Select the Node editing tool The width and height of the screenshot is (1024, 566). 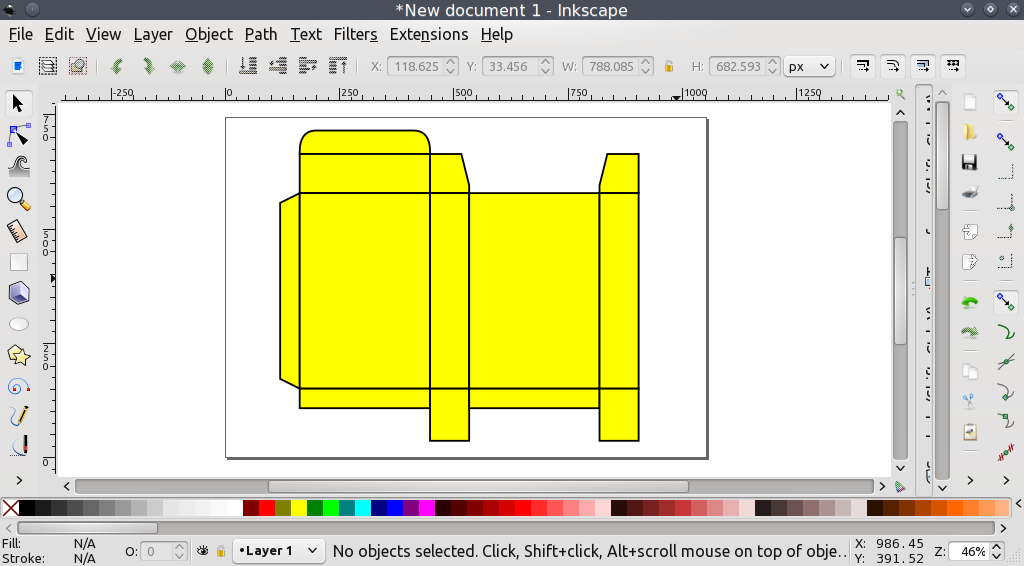19,134
